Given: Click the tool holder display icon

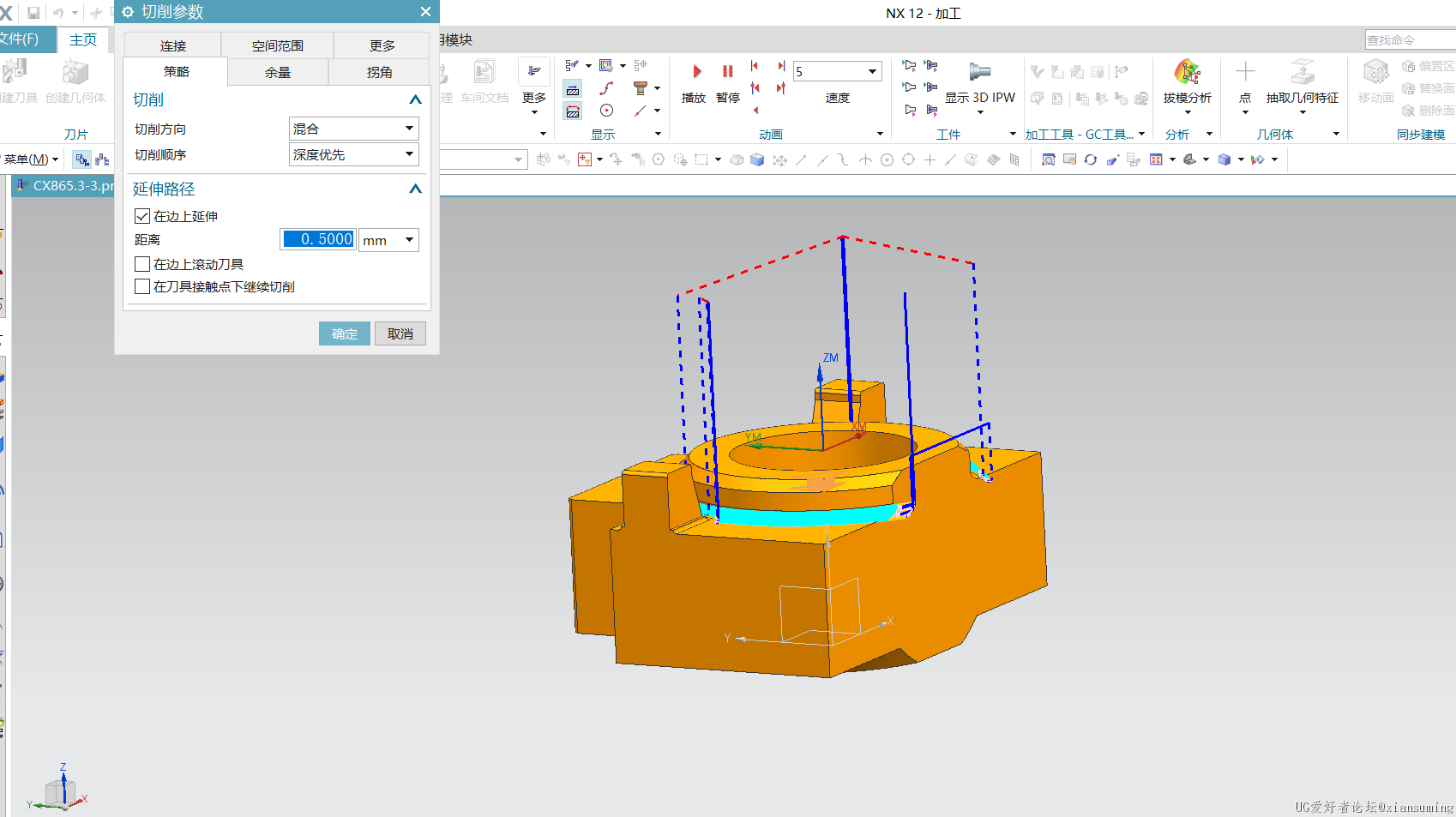Looking at the screenshot, I should (x=640, y=88).
